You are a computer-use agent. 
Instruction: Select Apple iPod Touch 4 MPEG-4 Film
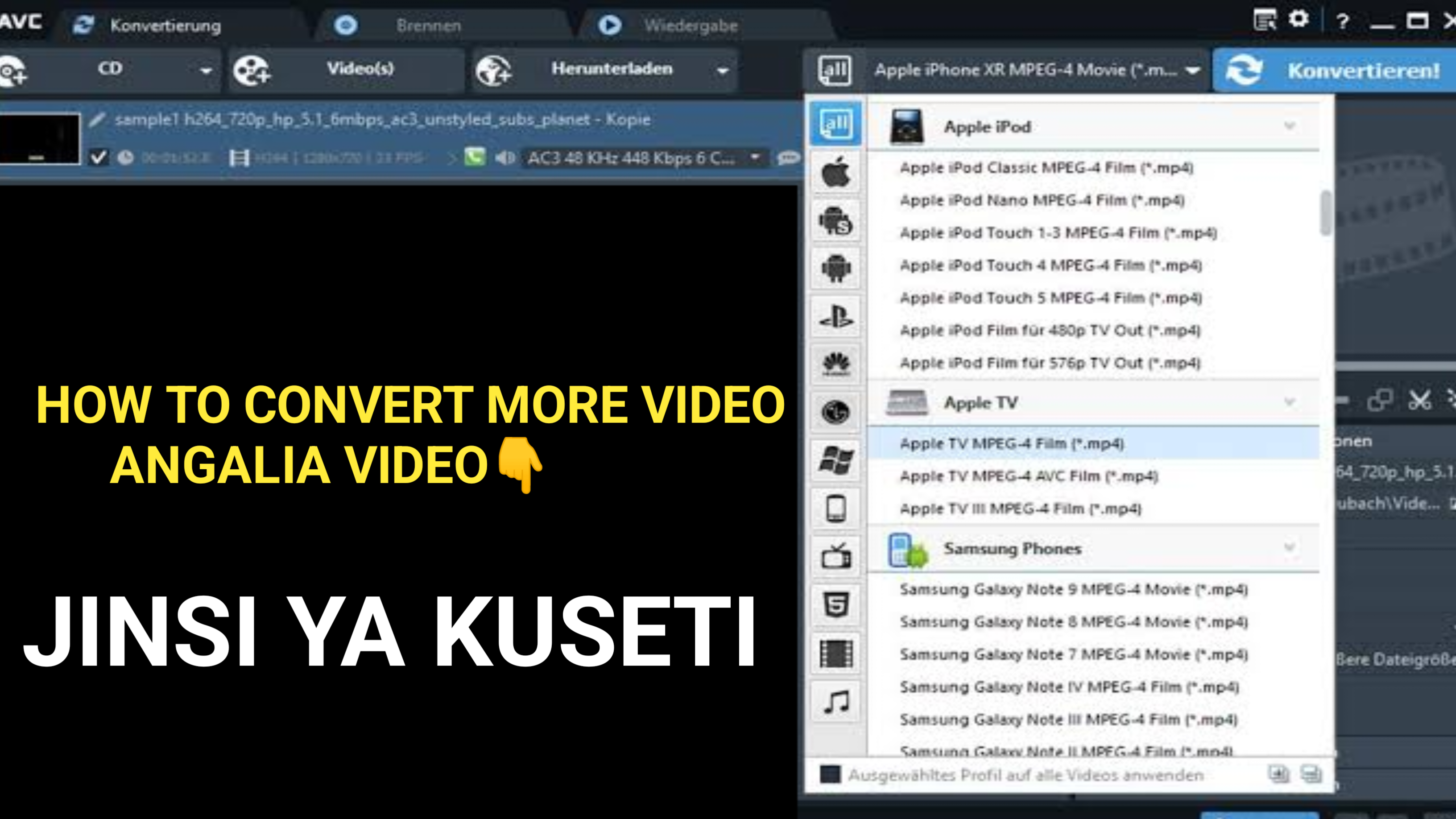1093,265
